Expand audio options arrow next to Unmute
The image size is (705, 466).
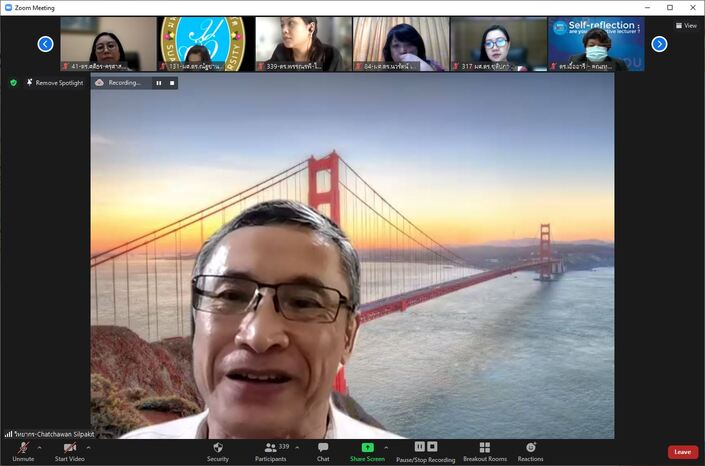click(39, 447)
